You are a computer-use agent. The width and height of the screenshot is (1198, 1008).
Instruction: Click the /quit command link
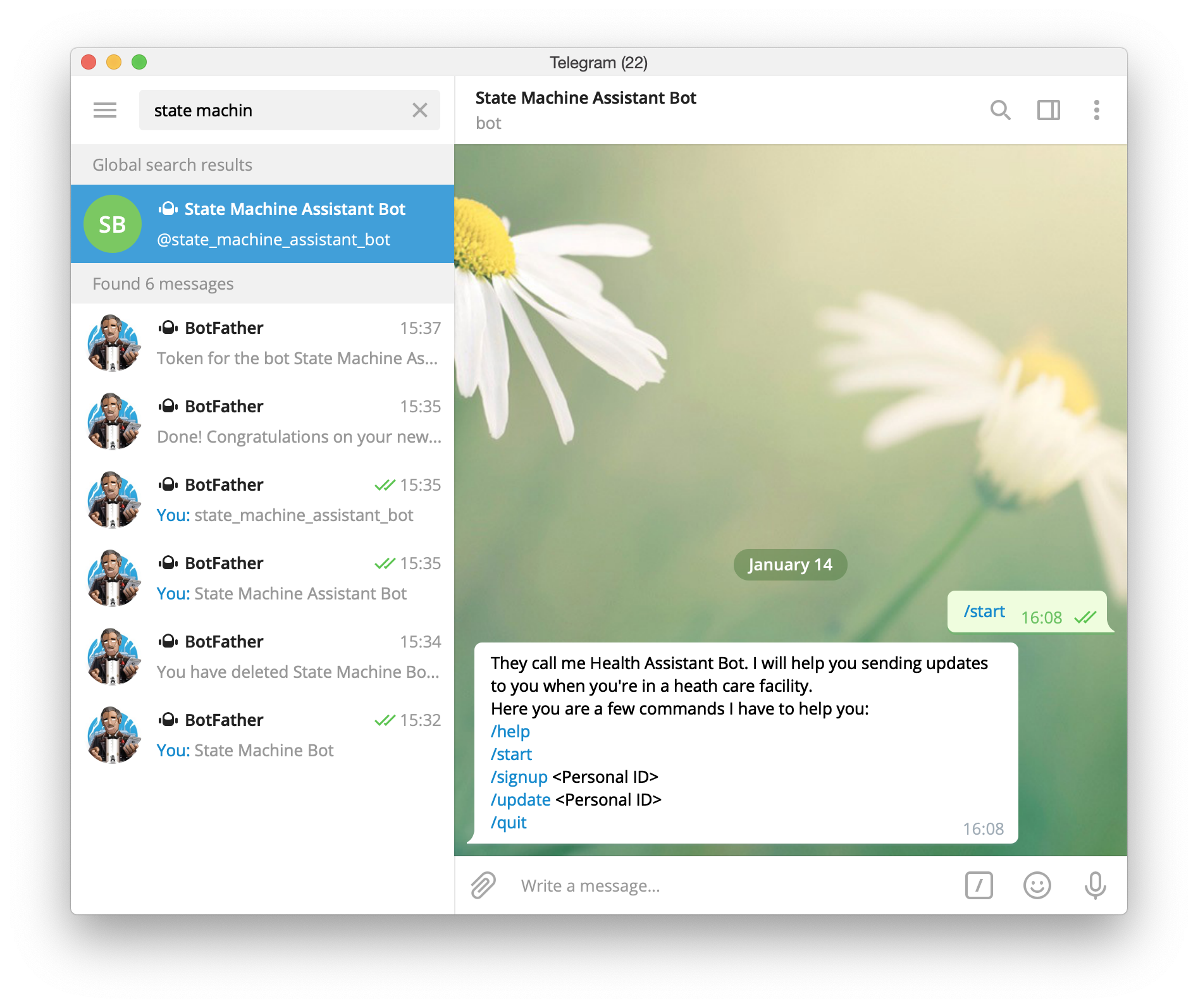[x=509, y=823]
